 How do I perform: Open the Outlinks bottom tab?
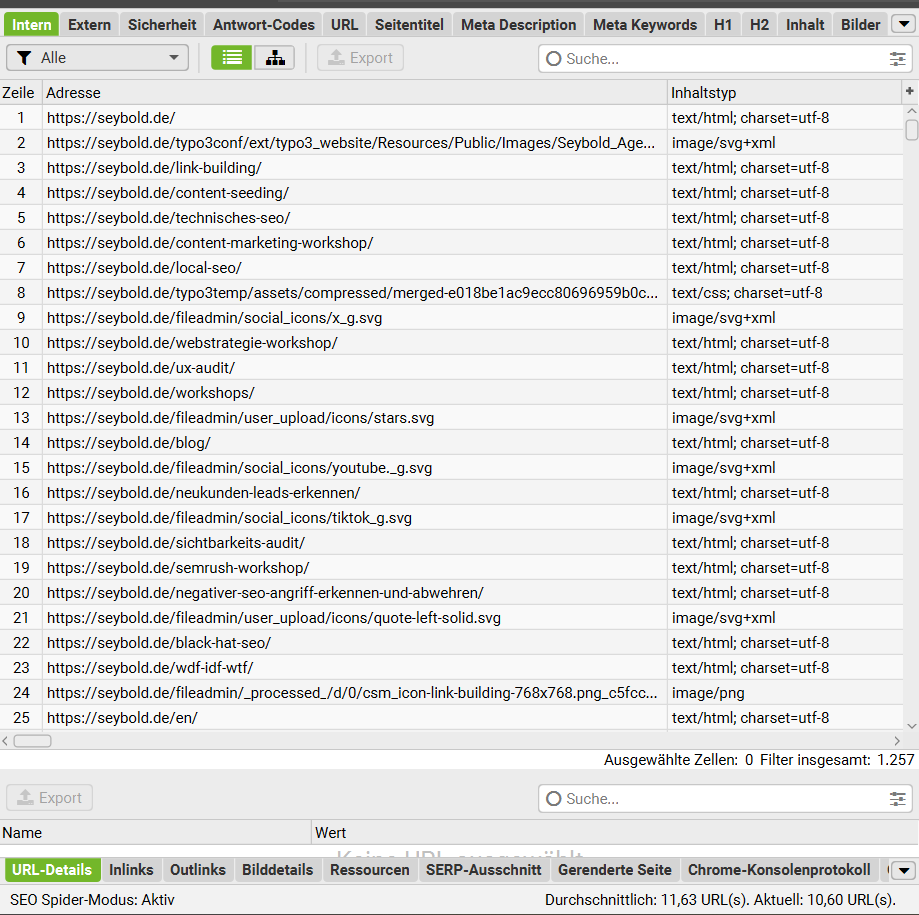(x=198, y=870)
